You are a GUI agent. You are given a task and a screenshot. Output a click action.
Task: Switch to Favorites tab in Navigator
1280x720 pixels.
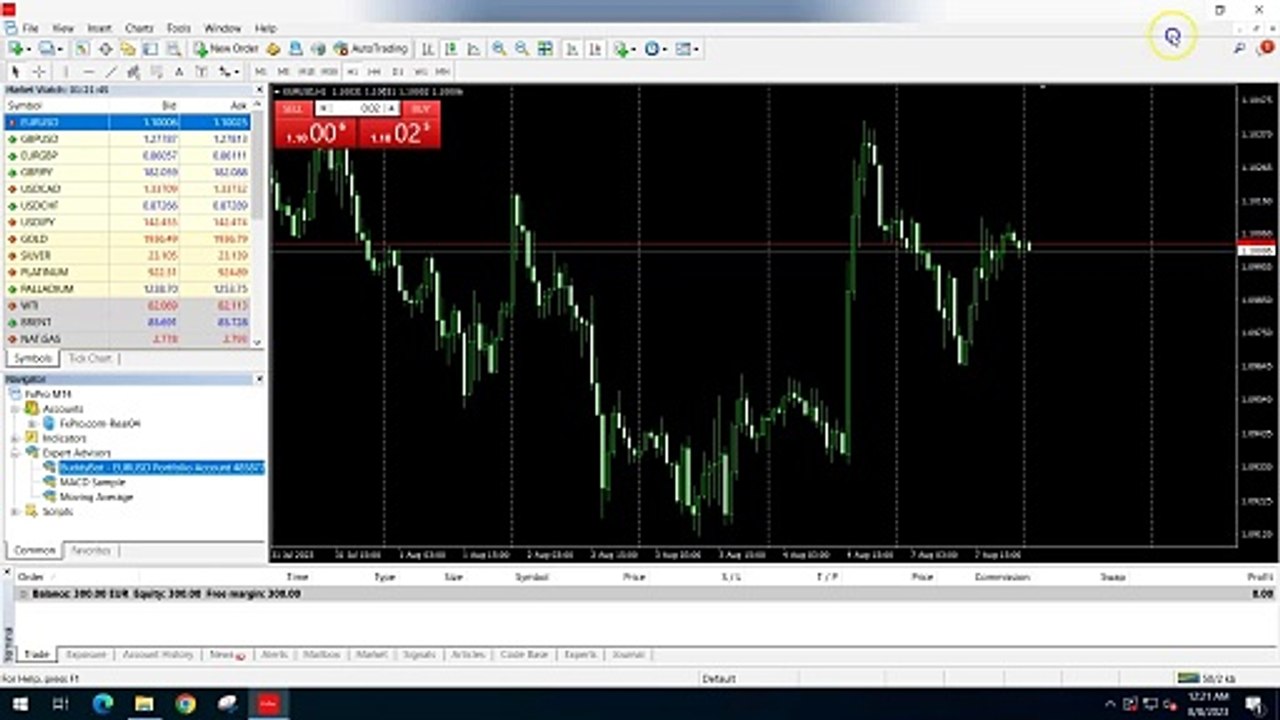point(91,550)
